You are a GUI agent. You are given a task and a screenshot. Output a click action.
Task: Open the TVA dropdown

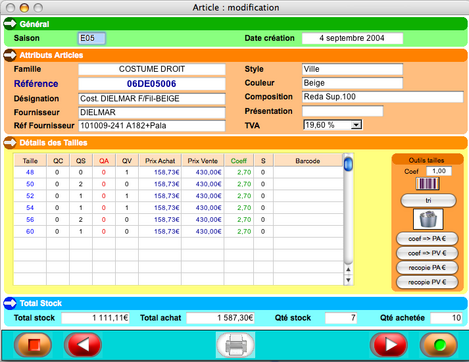pos(356,125)
